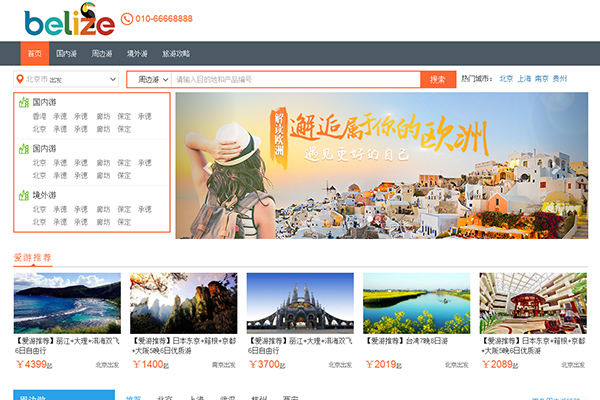Click hot city link 上海
Image resolution: width=600 pixels, height=400 pixels.
pyautogui.click(x=524, y=79)
